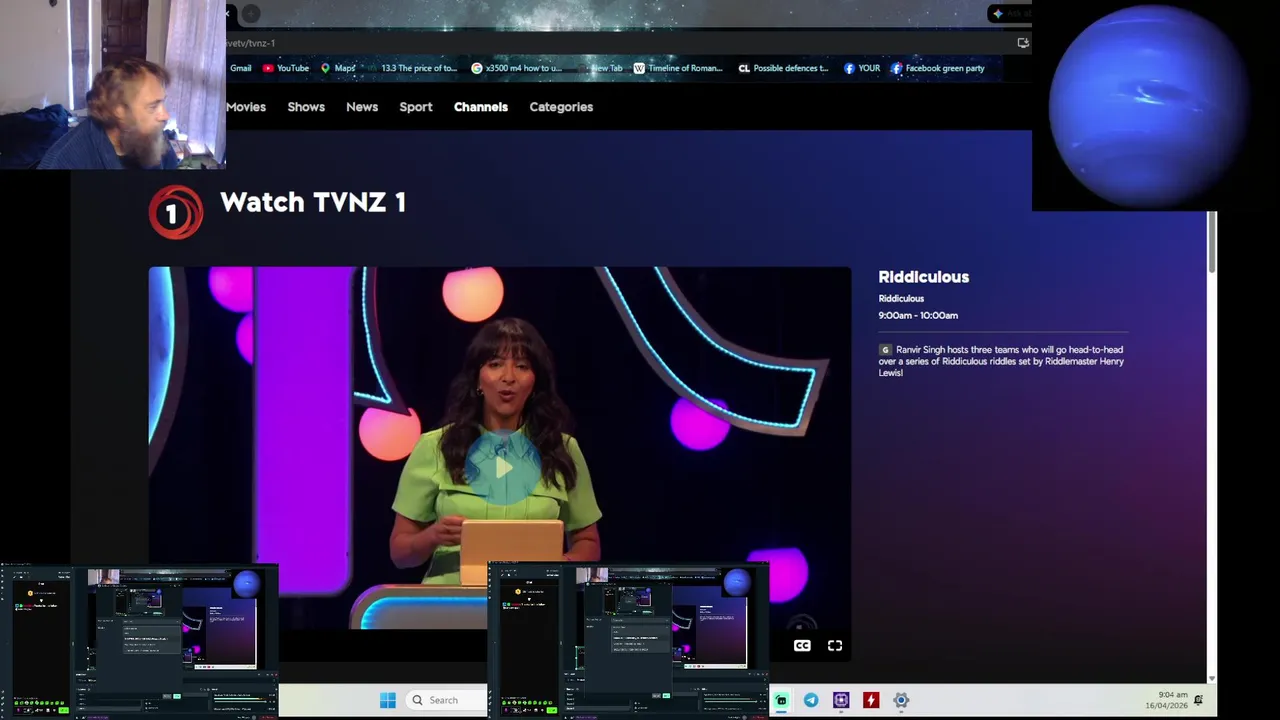The width and height of the screenshot is (1280, 720).
Task: Open the Gmail bookmark
Action: pyautogui.click(x=240, y=68)
